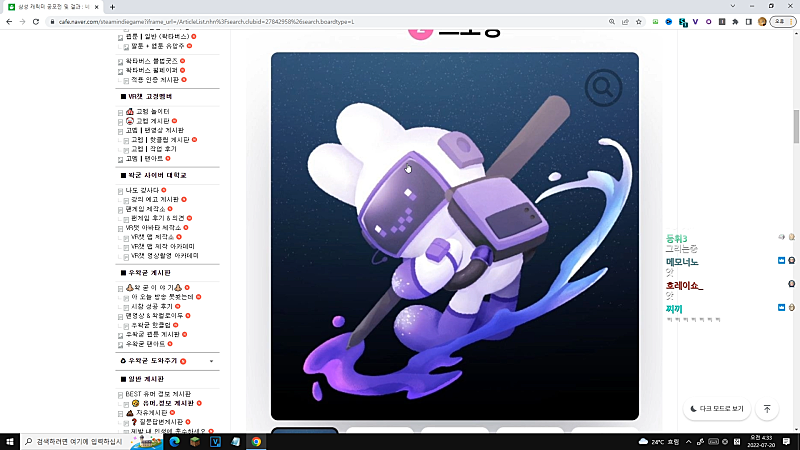Click the Chrome update pill button
The image size is (800, 450).
[x=783, y=22]
